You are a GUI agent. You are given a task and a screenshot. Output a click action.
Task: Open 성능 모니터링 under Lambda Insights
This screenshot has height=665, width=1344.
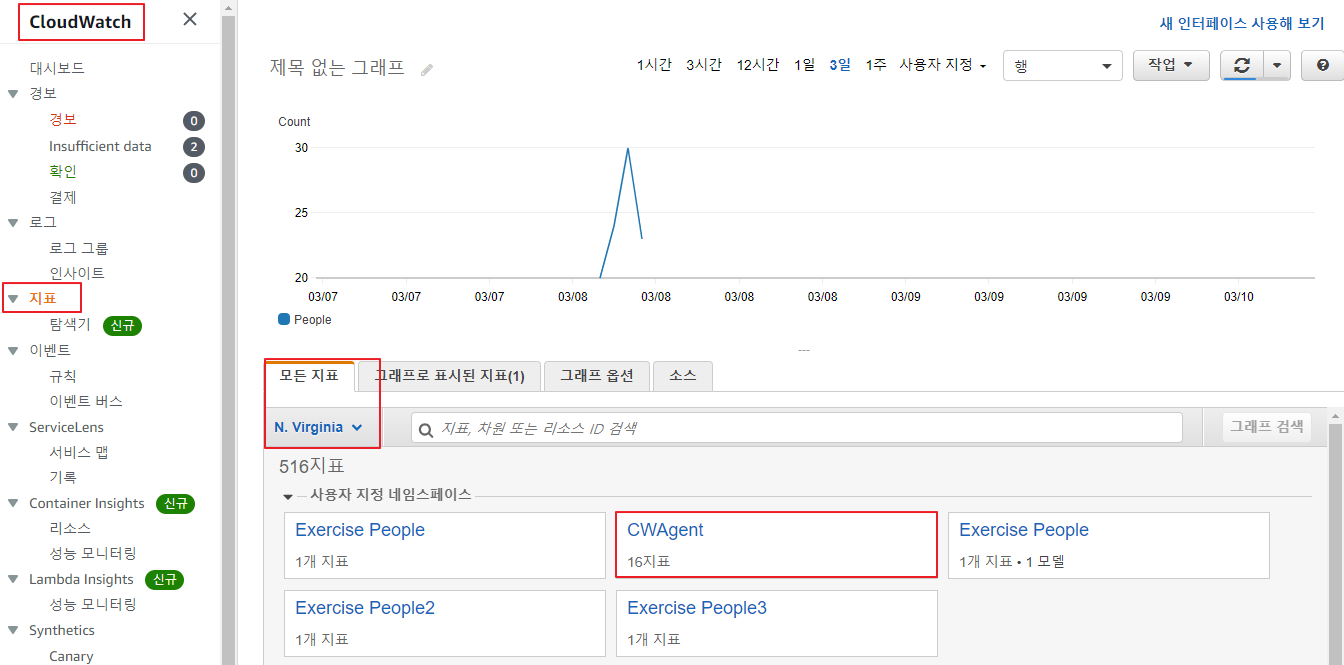tap(93, 604)
